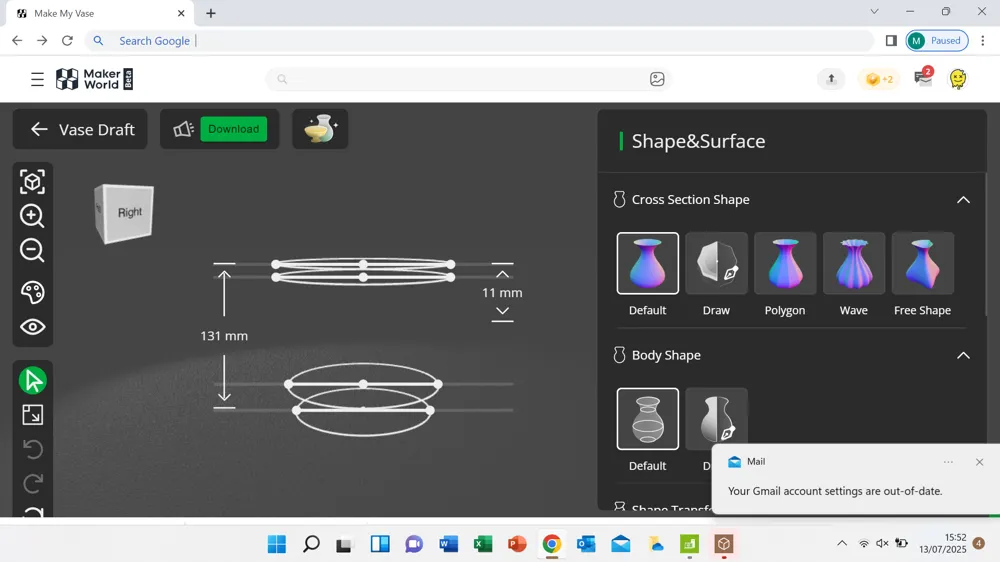Decrease the 11 mm value with down chevron
The height and width of the screenshot is (562, 1000).
click(x=503, y=311)
